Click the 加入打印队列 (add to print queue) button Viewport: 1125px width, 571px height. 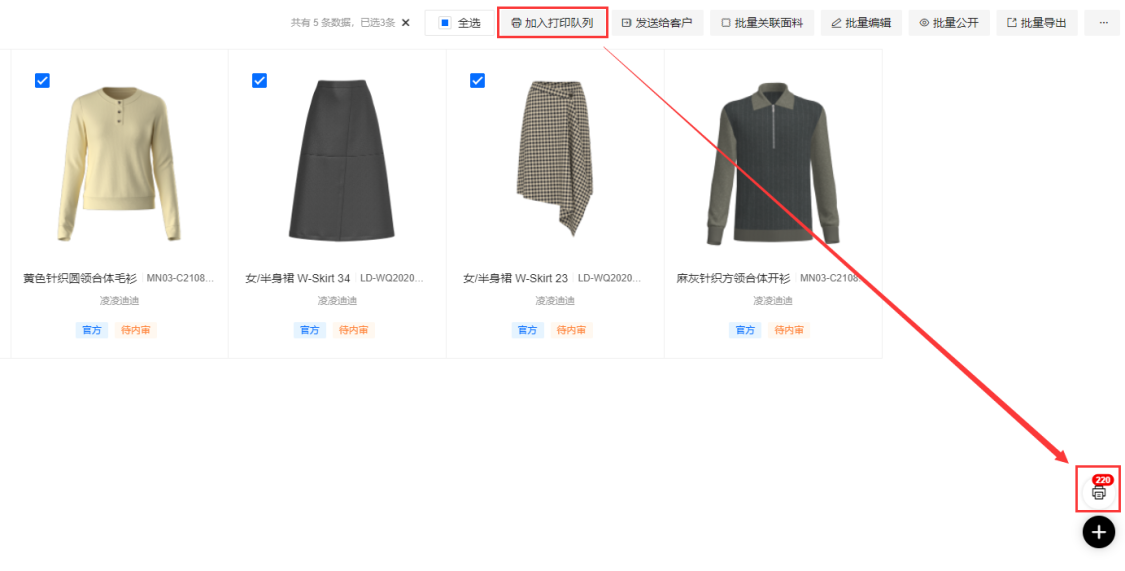[x=552, y=23]
